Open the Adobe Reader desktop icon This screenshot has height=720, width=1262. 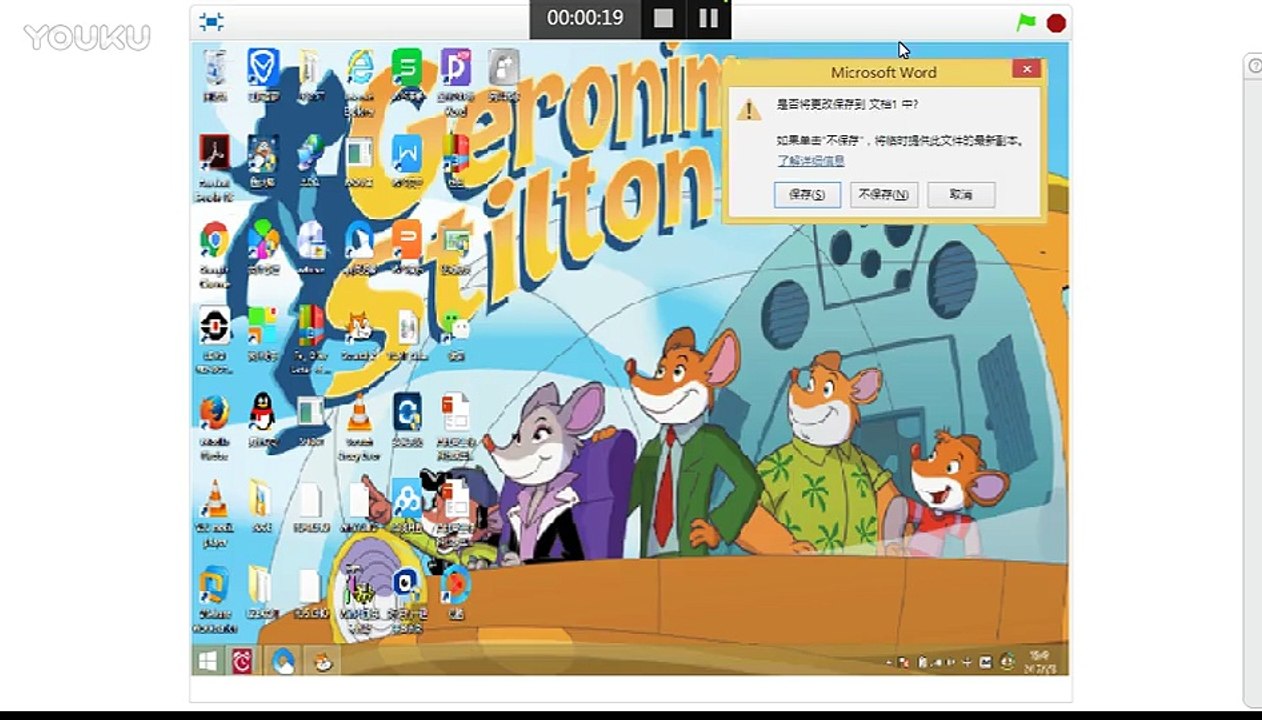pos(214,153)
